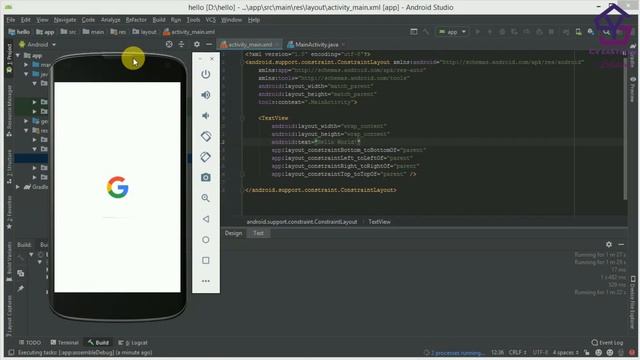The height and width of the screenshot is (360, 640).
Task: Click scroll-from-source target icon in project panel
Action: coord(169,44)
